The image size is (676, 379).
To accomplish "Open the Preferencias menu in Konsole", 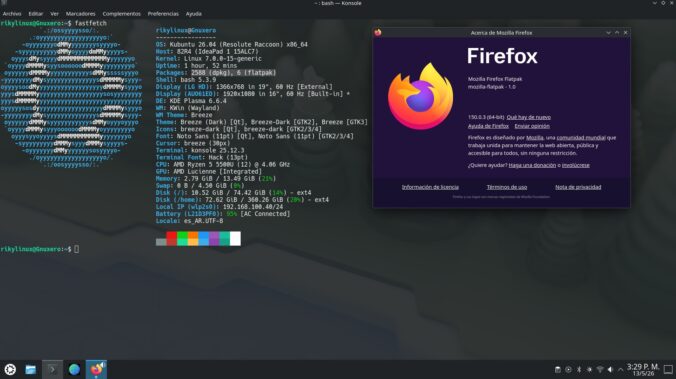I will [163, 14].
